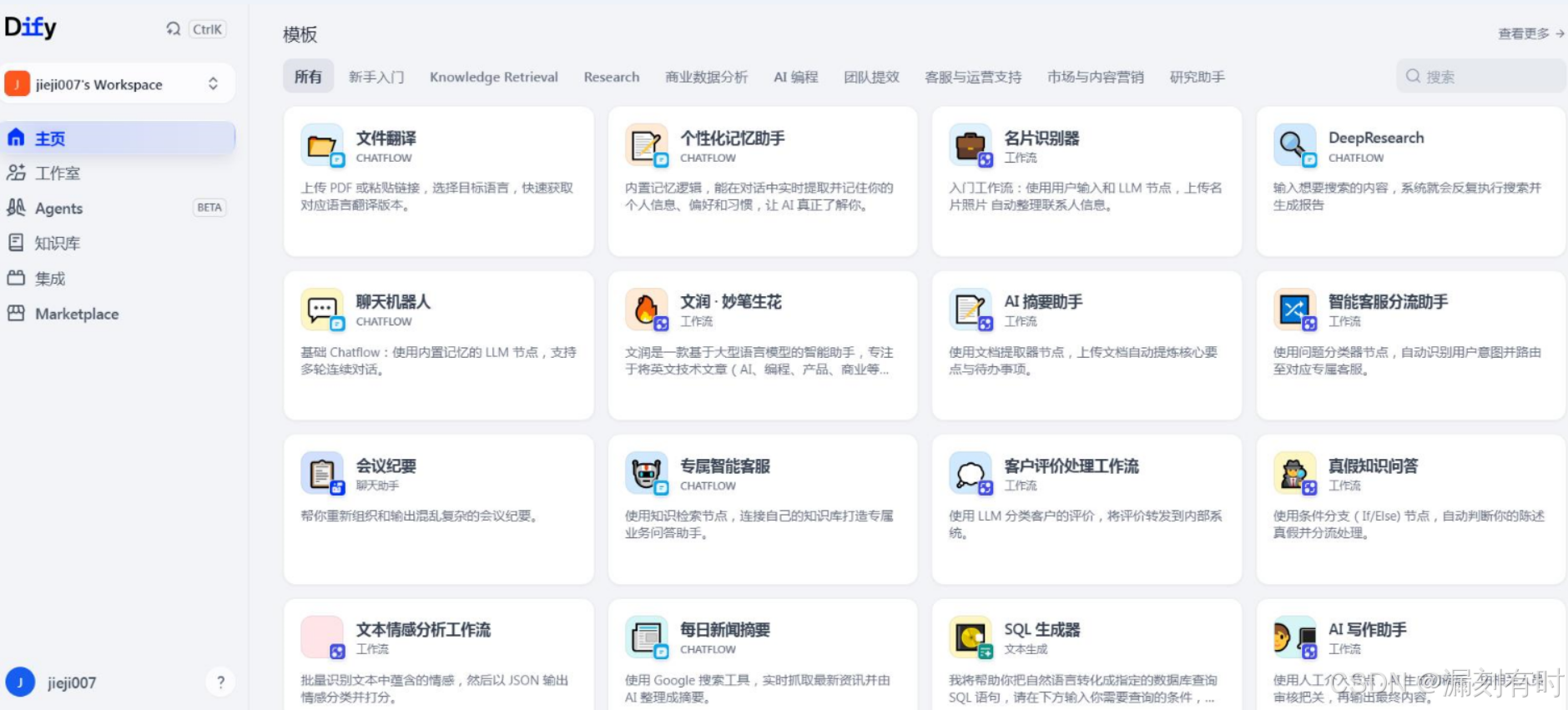Click the AI 写作助手 icon
1568x710 pixels.
(x=1295, y=637)
